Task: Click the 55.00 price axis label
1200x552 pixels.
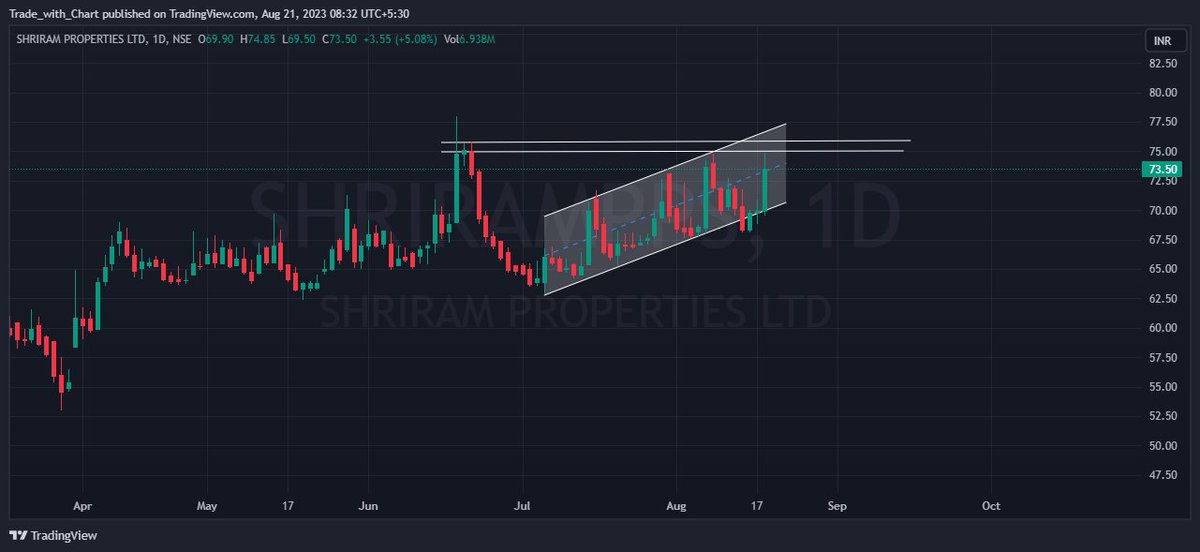Action: click(x=1161, y=387)
